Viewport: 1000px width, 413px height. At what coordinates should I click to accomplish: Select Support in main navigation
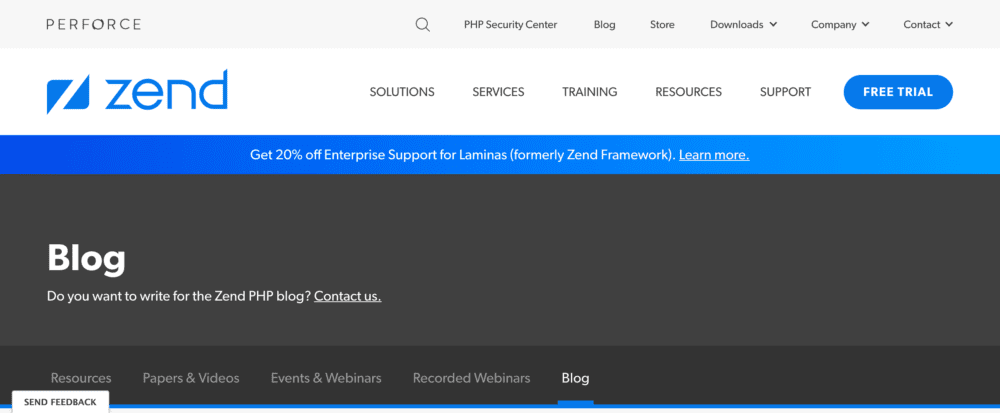click(x=785, y=92)
